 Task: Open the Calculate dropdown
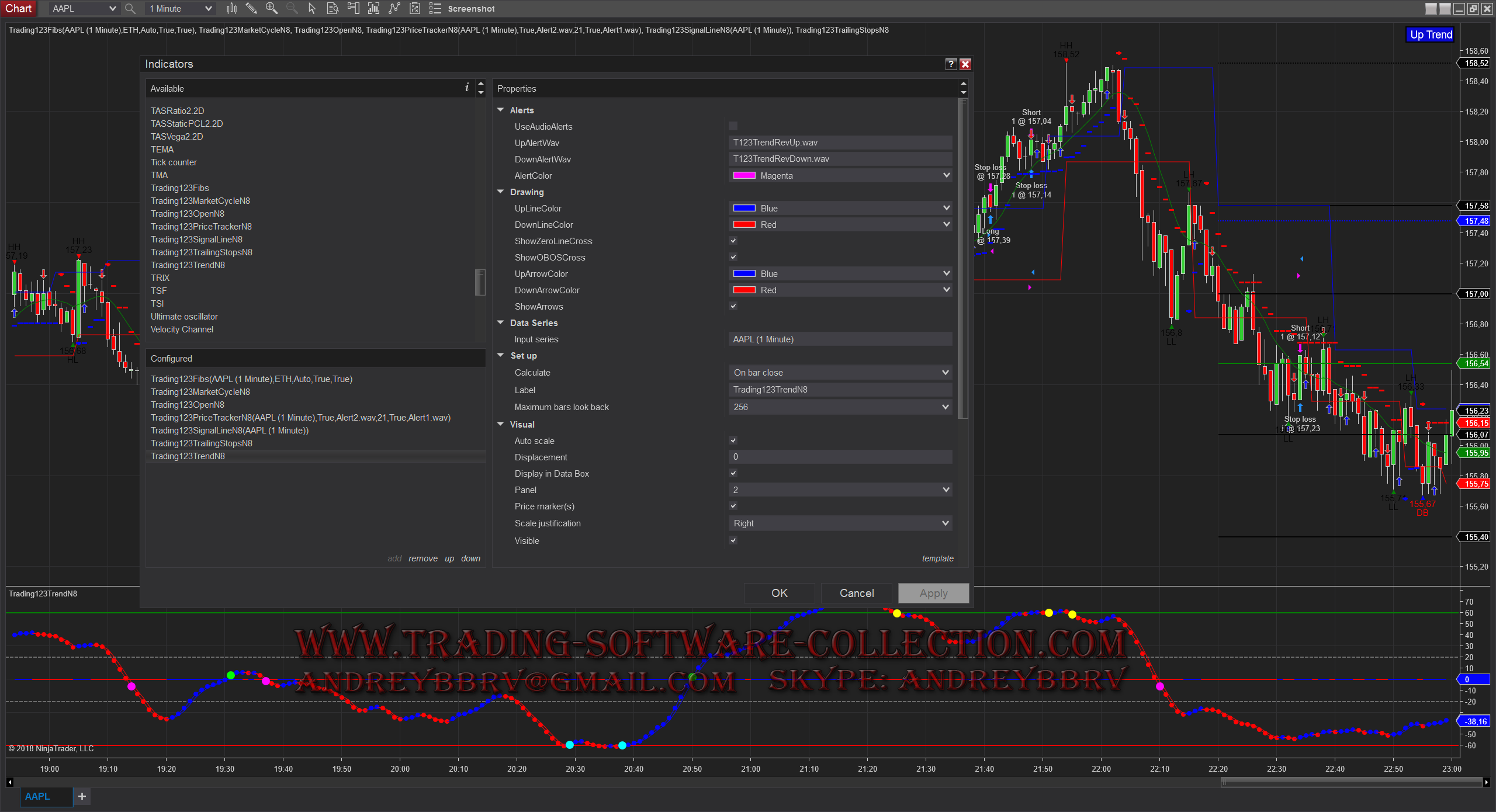840,373
